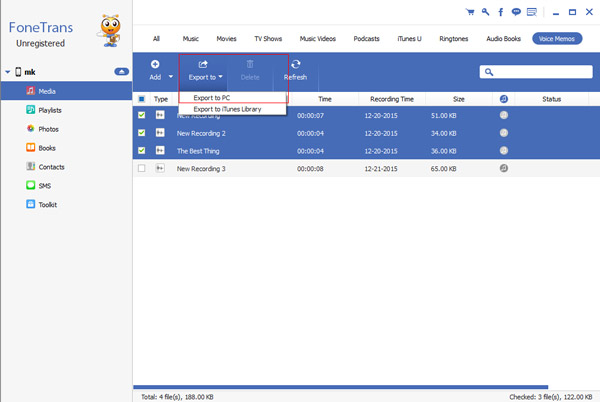Uncheck The Best Thing checkbox
Image resolution: width=600 pixels, height=402 pixels.
(x=142, y=150)
